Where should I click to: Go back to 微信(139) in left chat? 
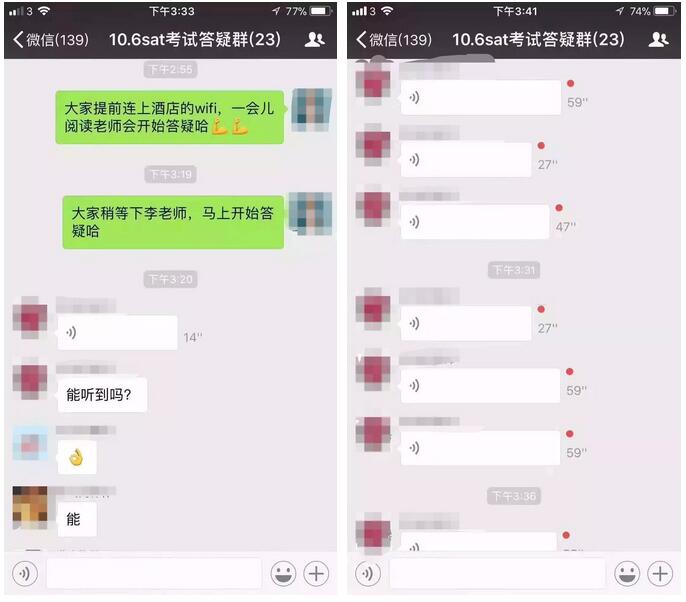tap(51, 39)
